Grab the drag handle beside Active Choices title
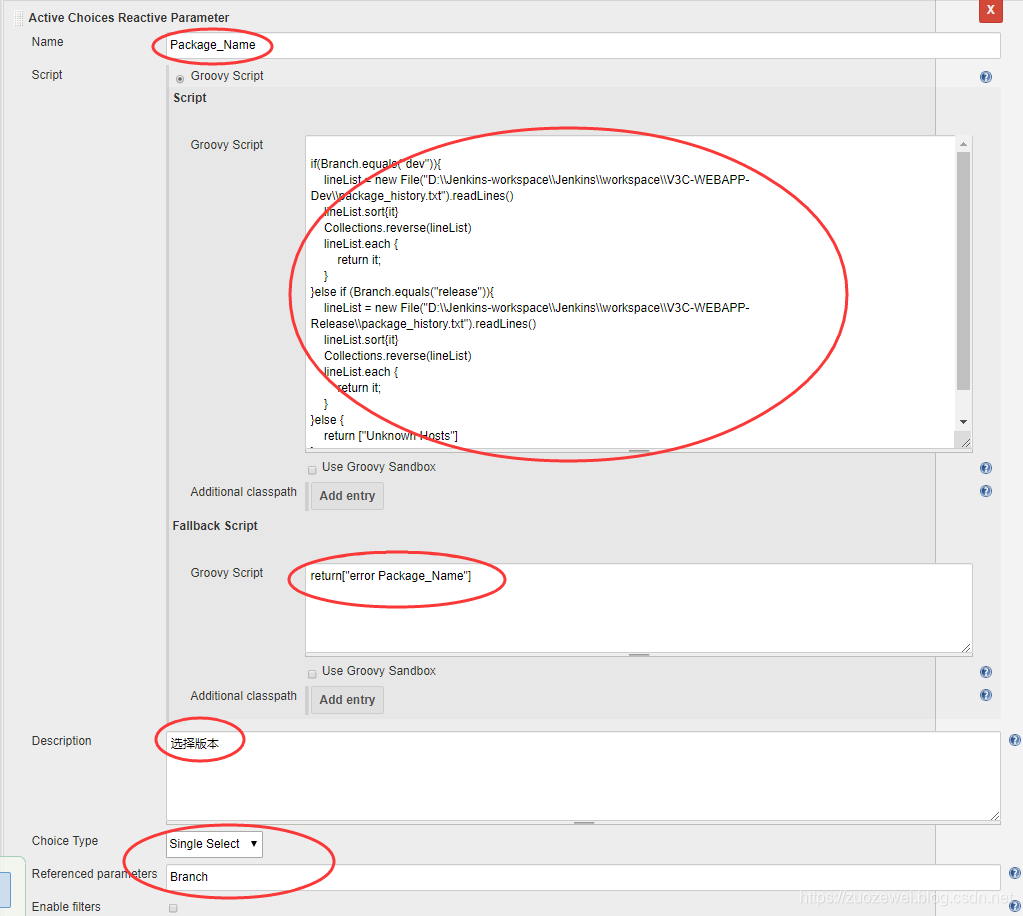Screen dimensions: 1023x916 (18, 18)
